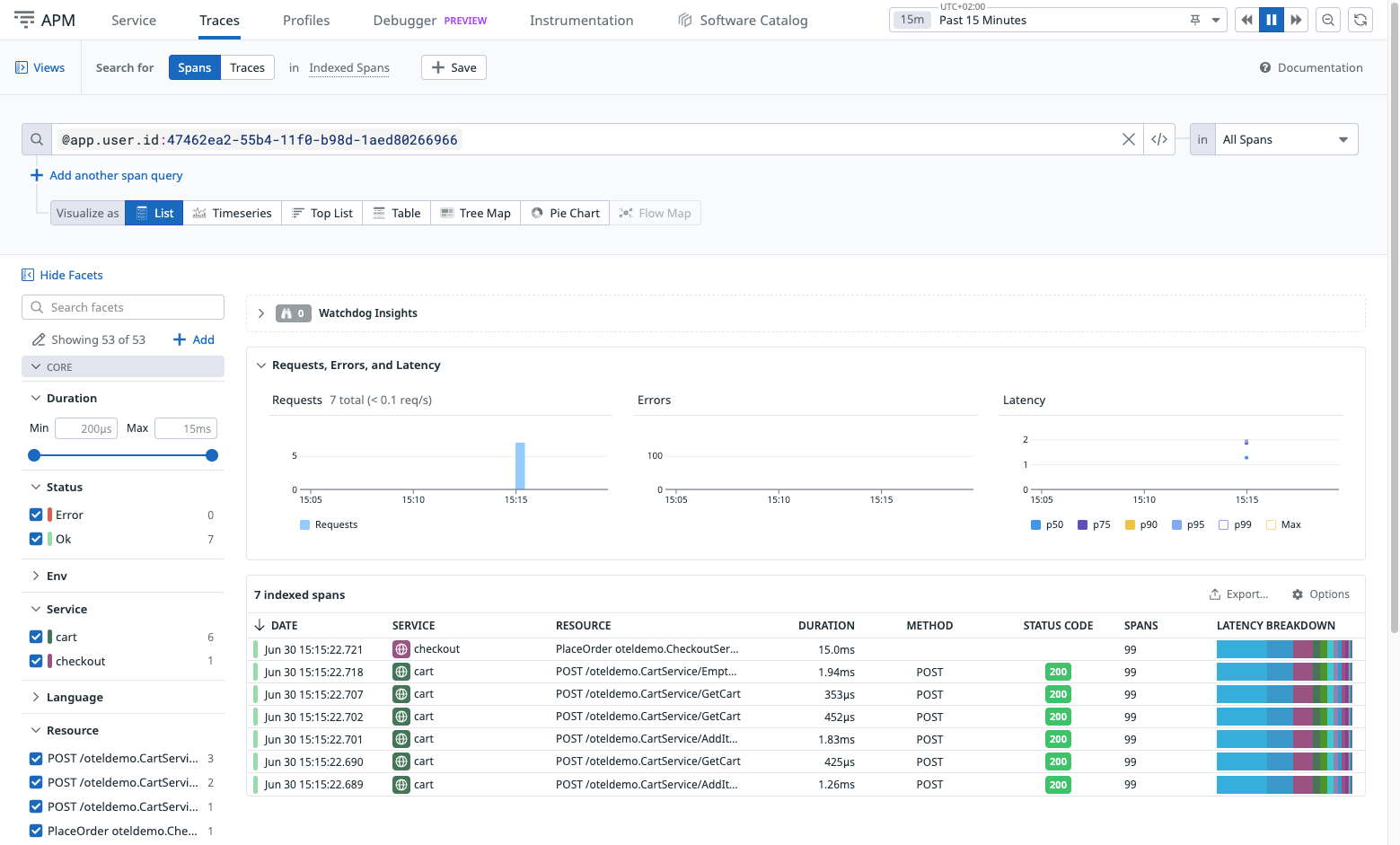Toggle p99 latency legend checkbox

point(1223,524)
